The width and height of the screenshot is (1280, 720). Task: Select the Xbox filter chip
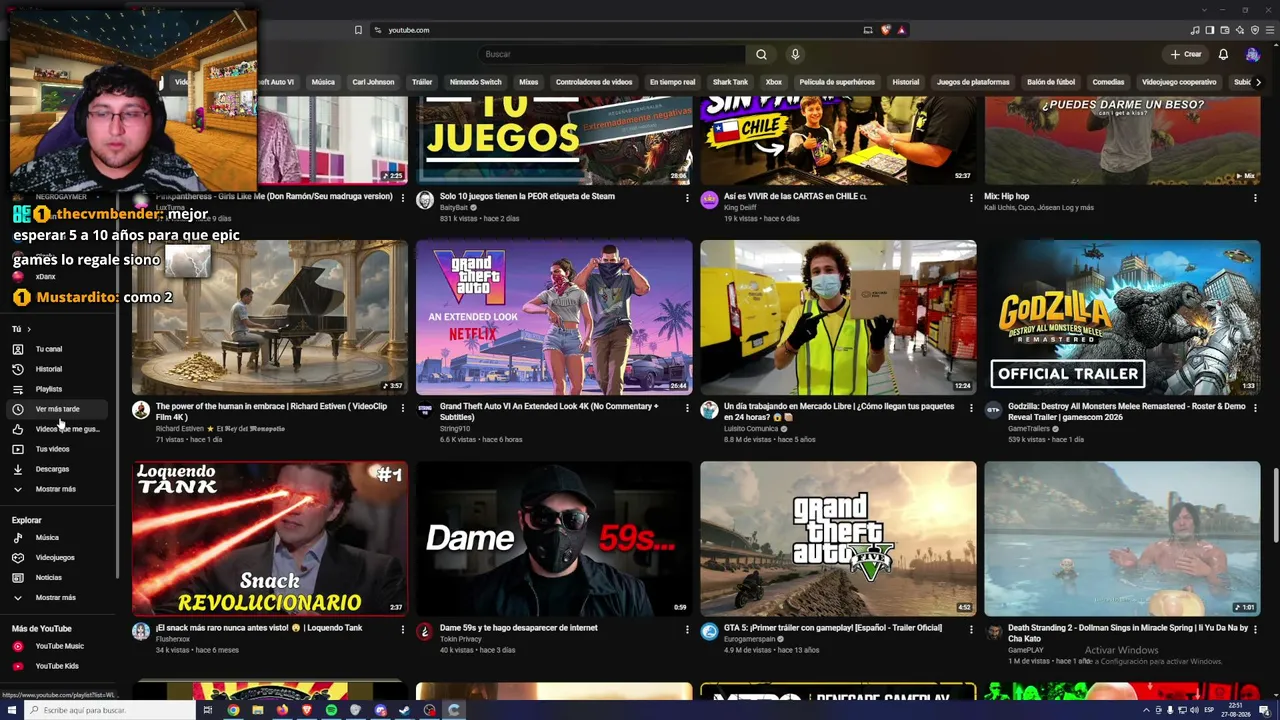point(774,82)
